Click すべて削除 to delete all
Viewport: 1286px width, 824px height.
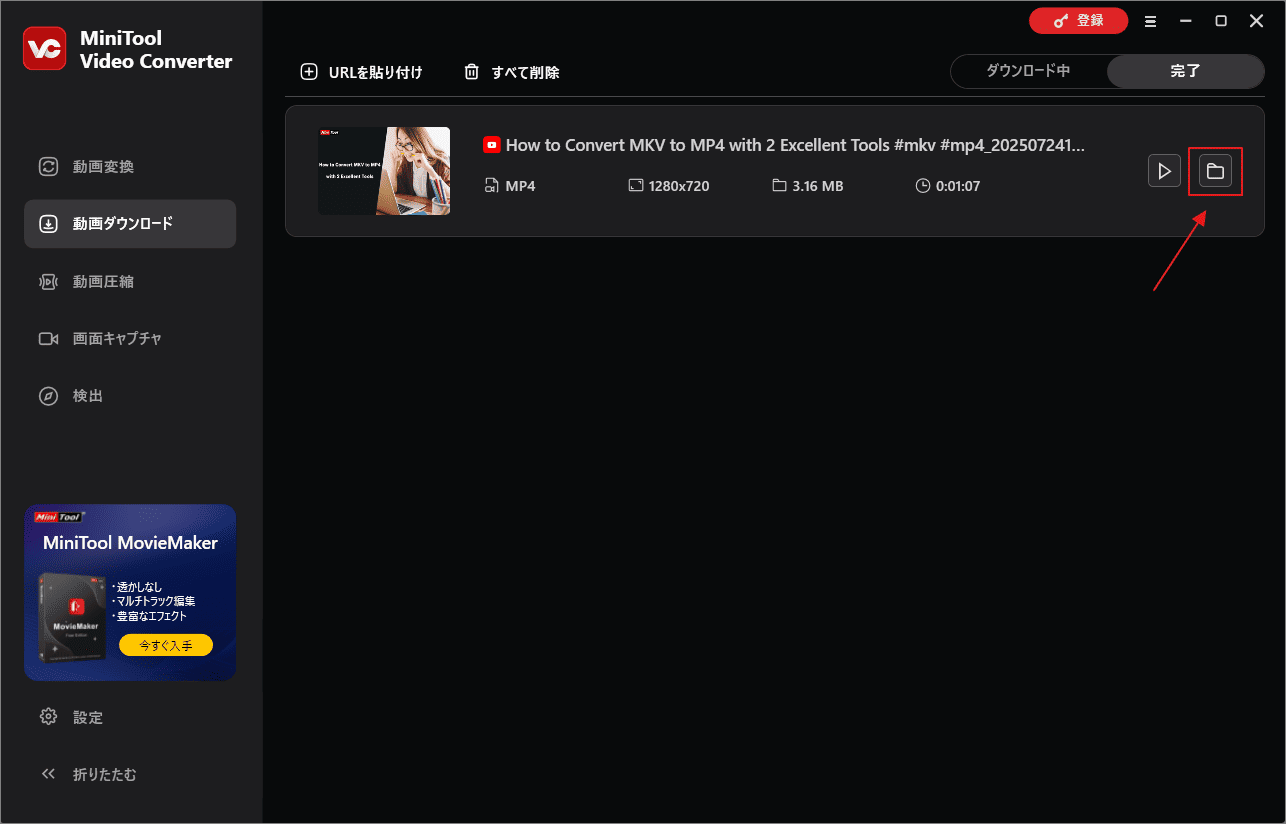pyautogui.click(x=511, y=72)
